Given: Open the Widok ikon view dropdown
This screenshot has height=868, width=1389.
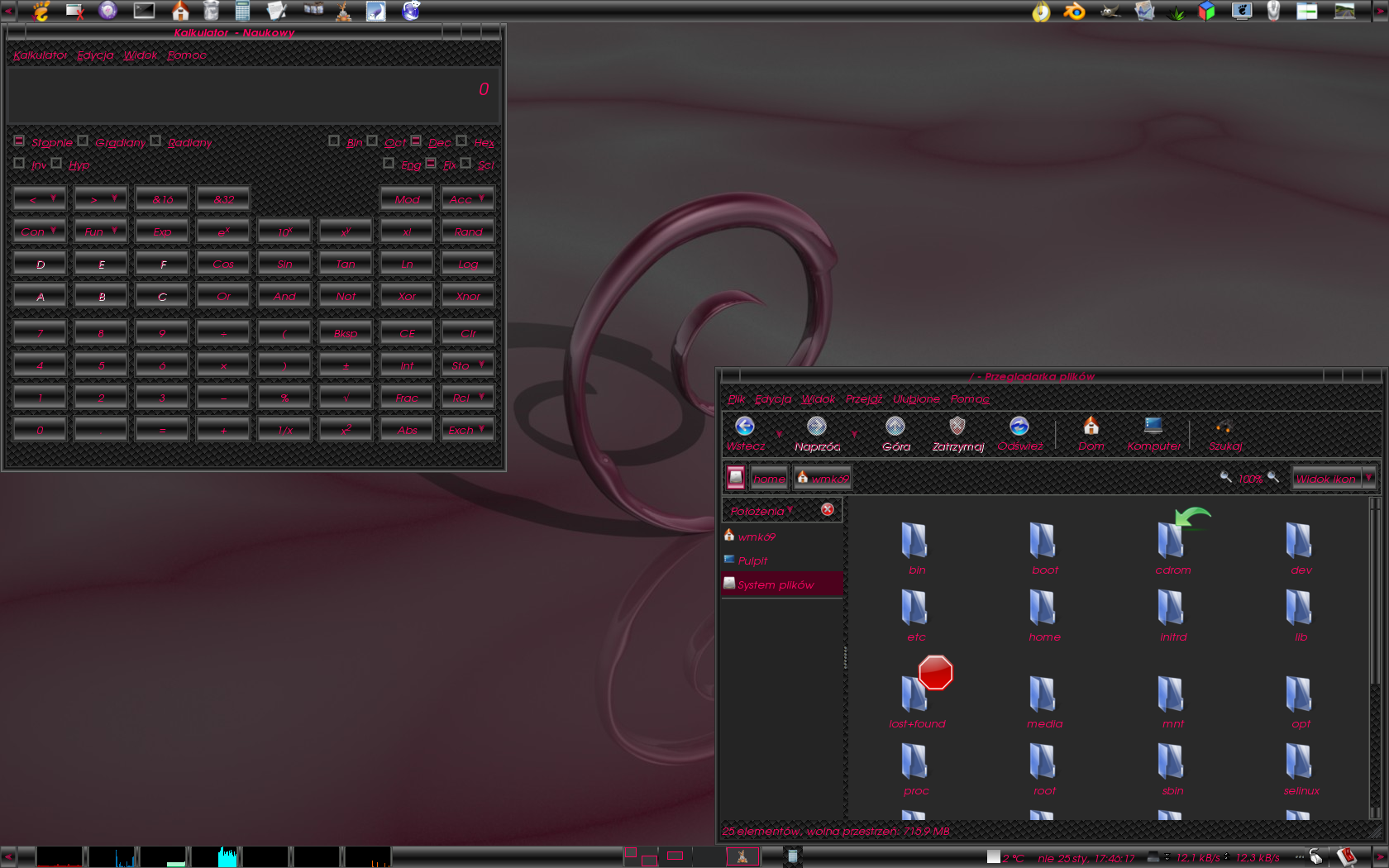Looking at the screenshot, I should (x=1334, y=478).
